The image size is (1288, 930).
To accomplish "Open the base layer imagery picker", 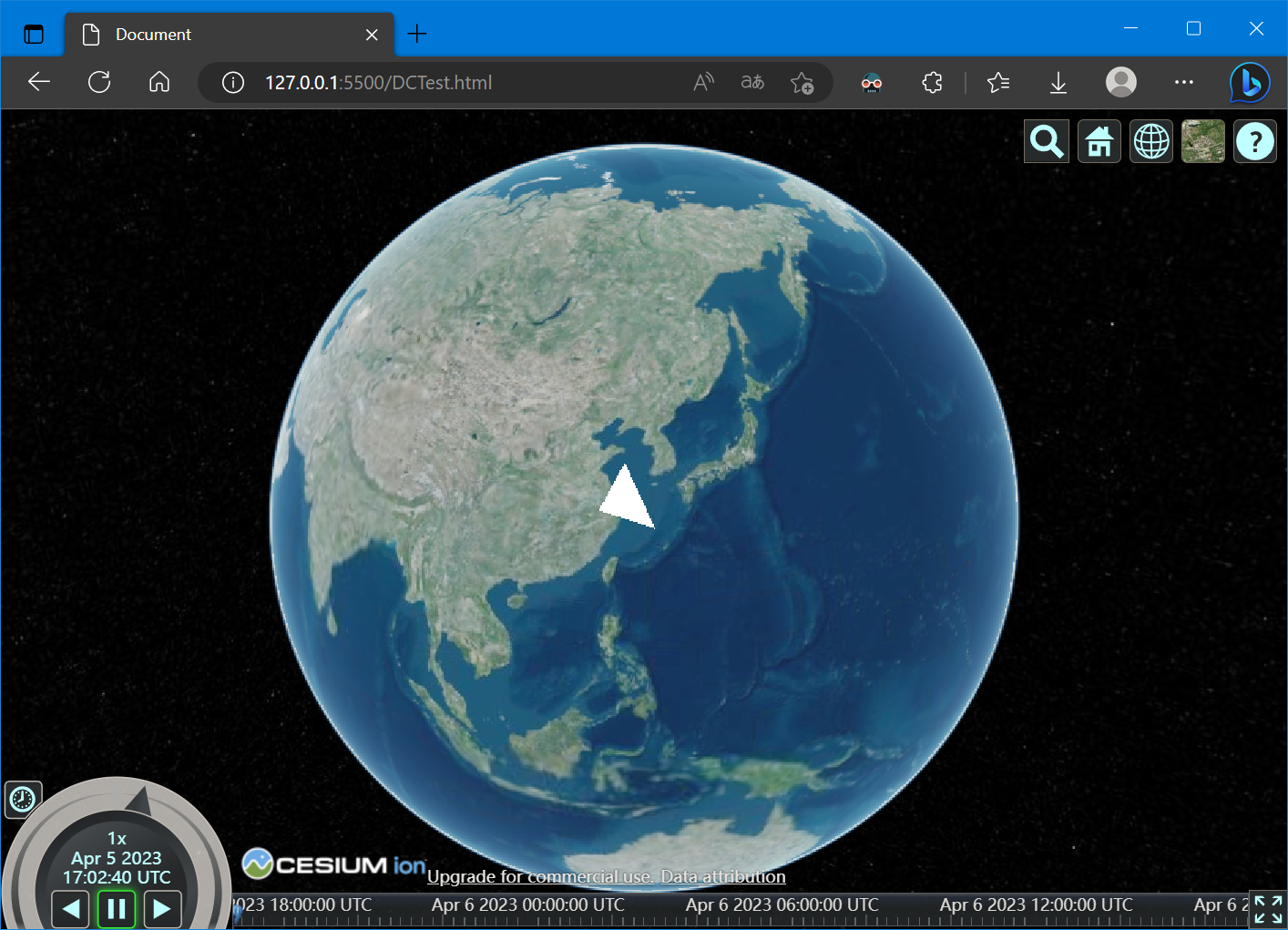I will pyautogui.click(x=1203, y=142).
